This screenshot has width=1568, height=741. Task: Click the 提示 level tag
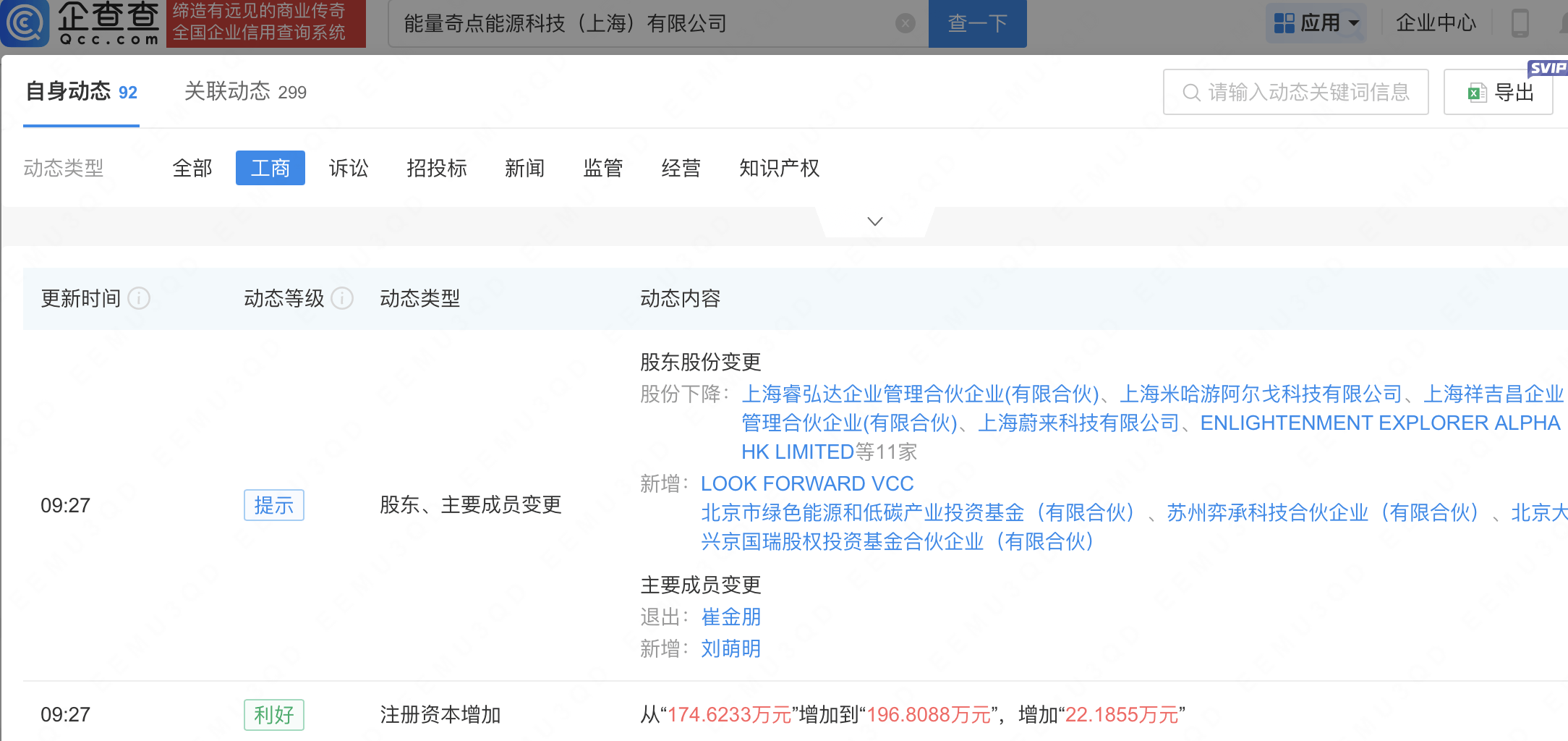[273, 505]
